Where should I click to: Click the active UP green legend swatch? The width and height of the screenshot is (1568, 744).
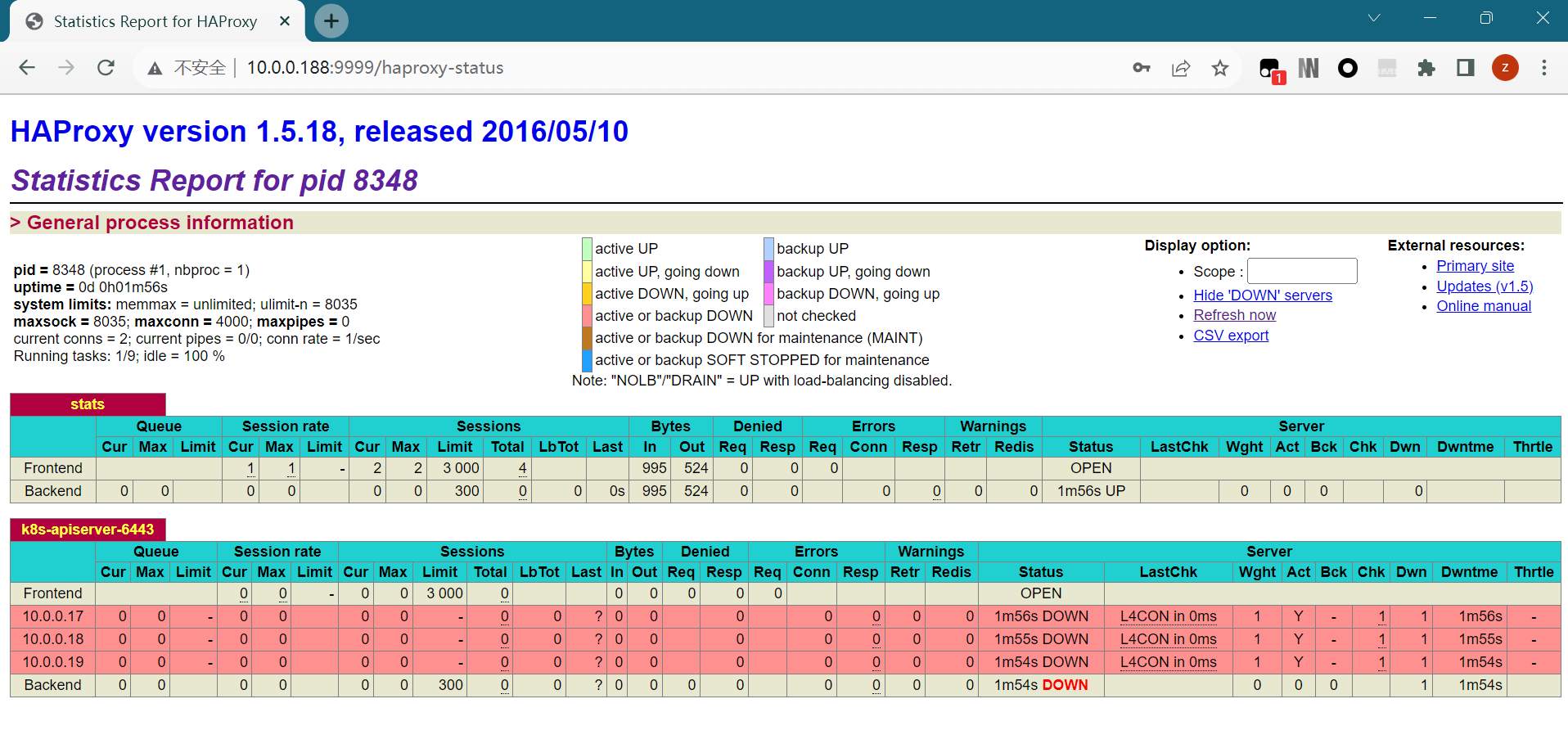(x=587, y=249)
